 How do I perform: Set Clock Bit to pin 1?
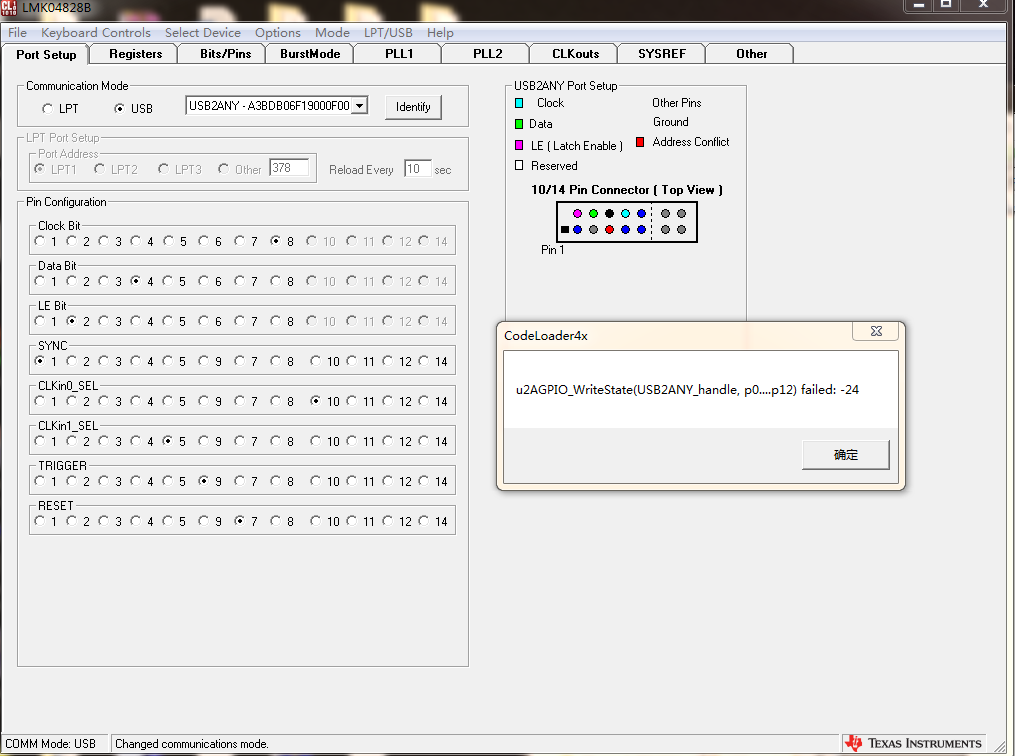point(40,241)
